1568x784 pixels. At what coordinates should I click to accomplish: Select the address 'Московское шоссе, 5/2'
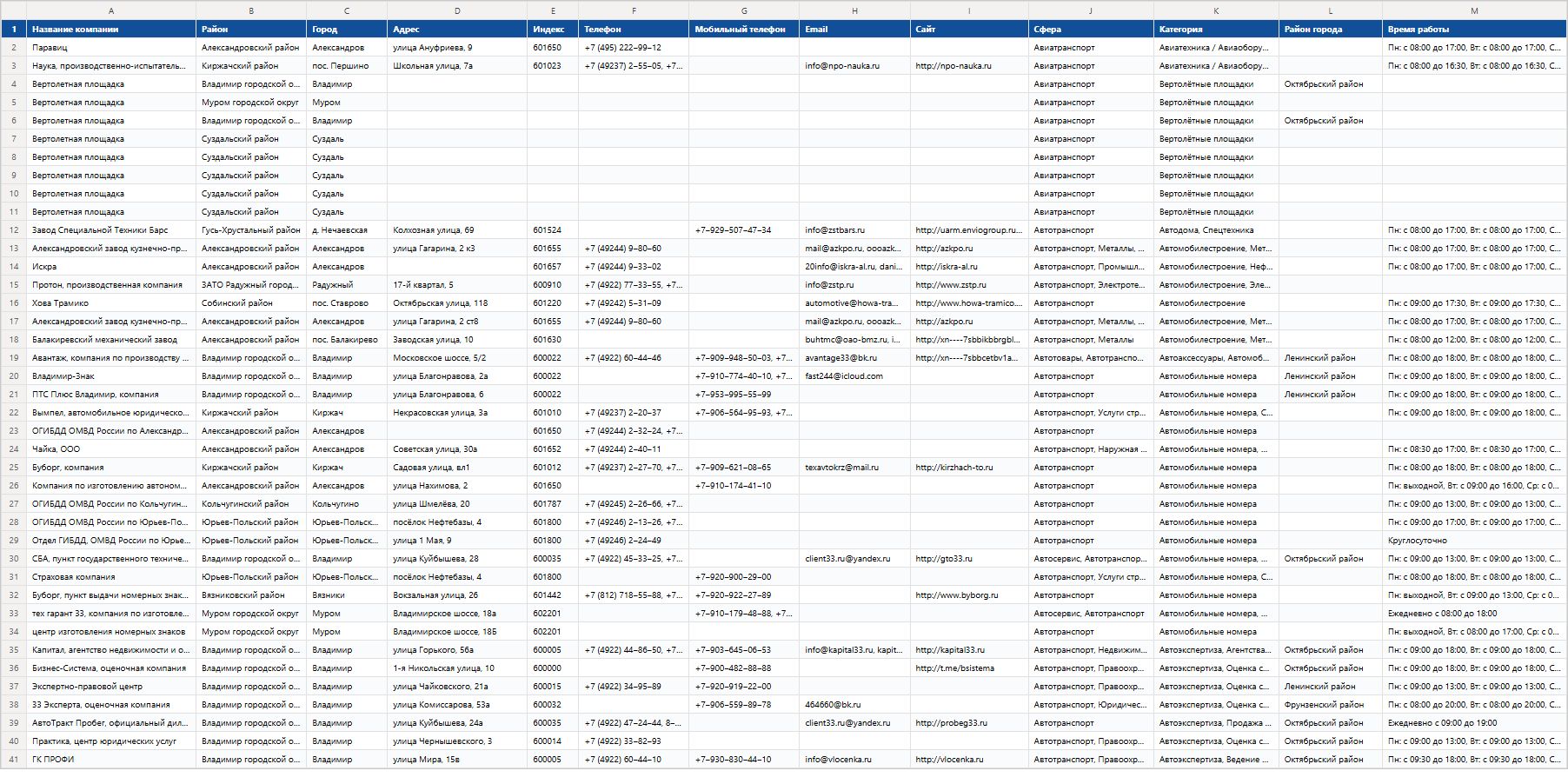457,358
